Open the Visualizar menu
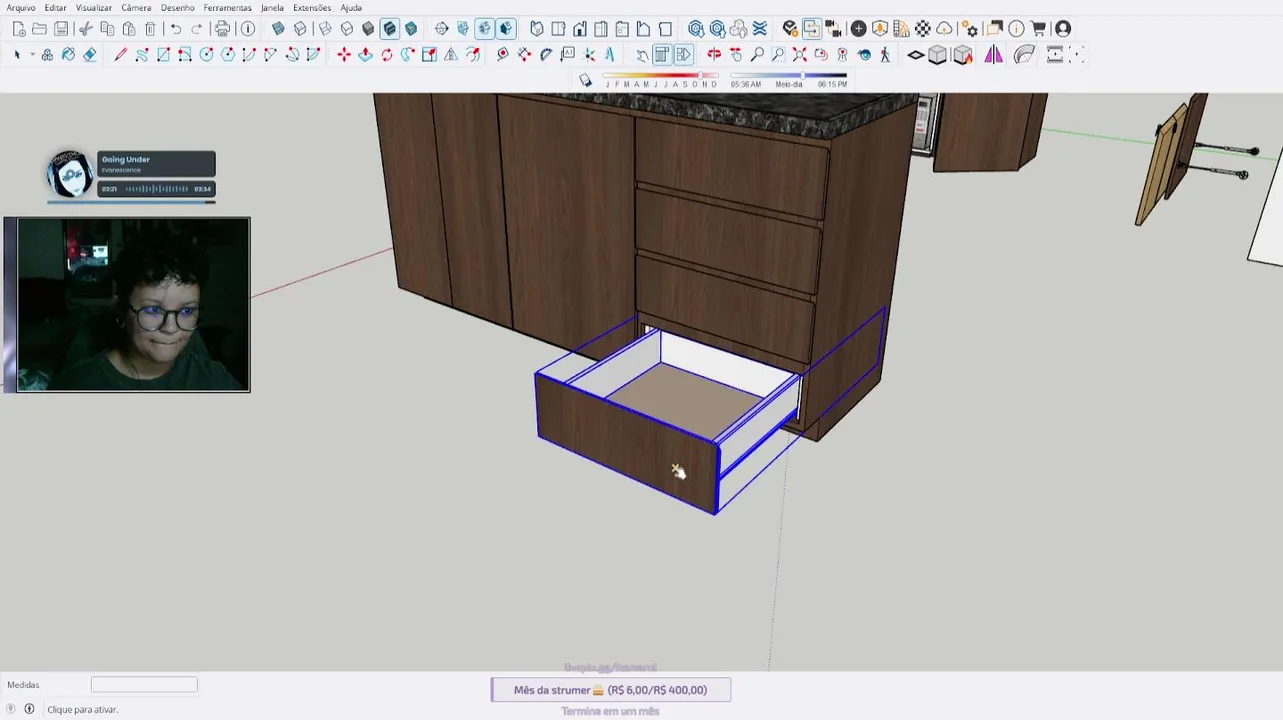This screenshot has width=1283, height=720. click(94, 8)
